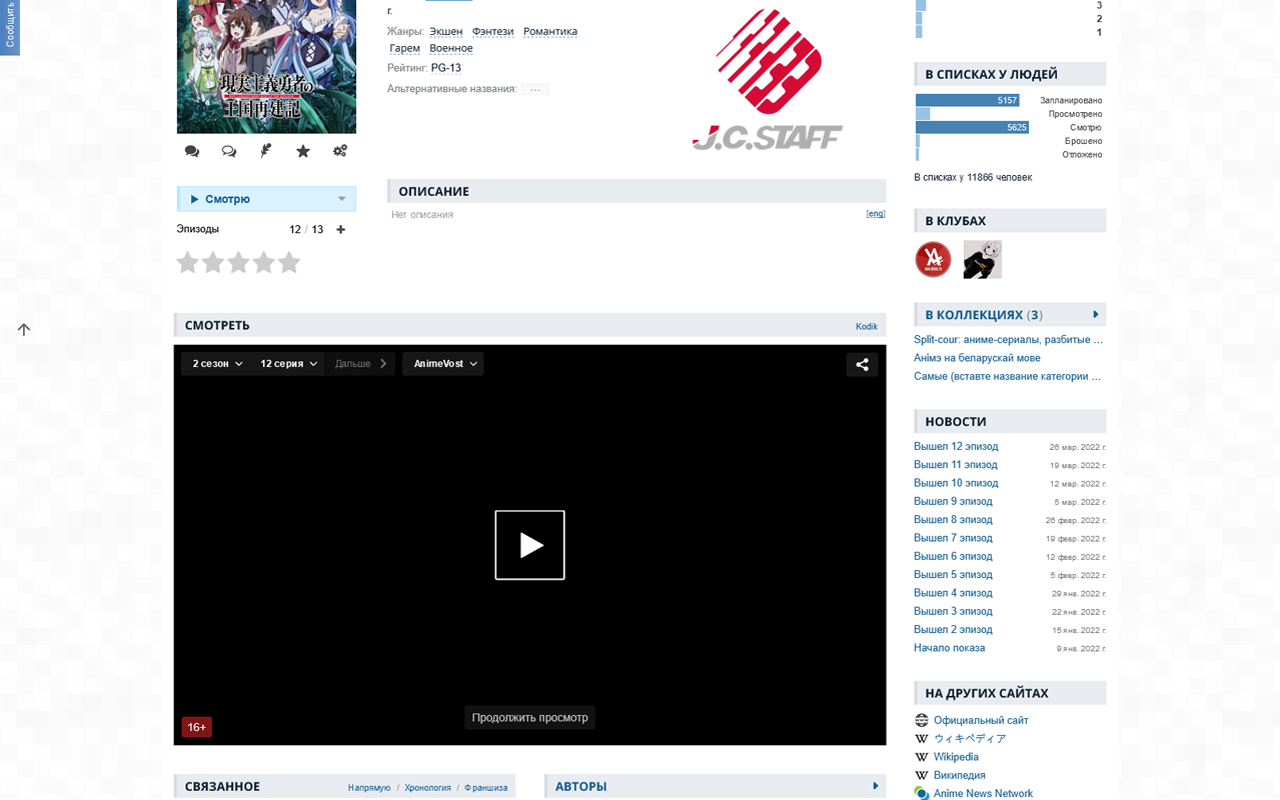Expand alternative names with the ellipsis
This screenshot has width=1280, height=800.
point(534,88)
